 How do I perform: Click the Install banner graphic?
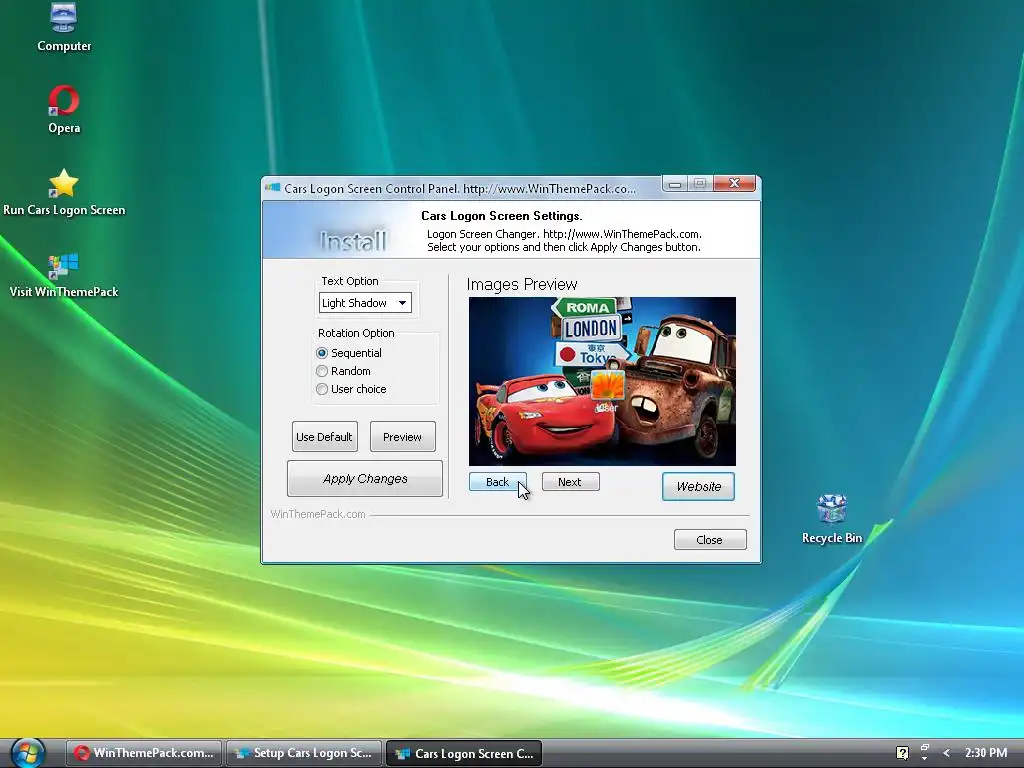(353, 242)
